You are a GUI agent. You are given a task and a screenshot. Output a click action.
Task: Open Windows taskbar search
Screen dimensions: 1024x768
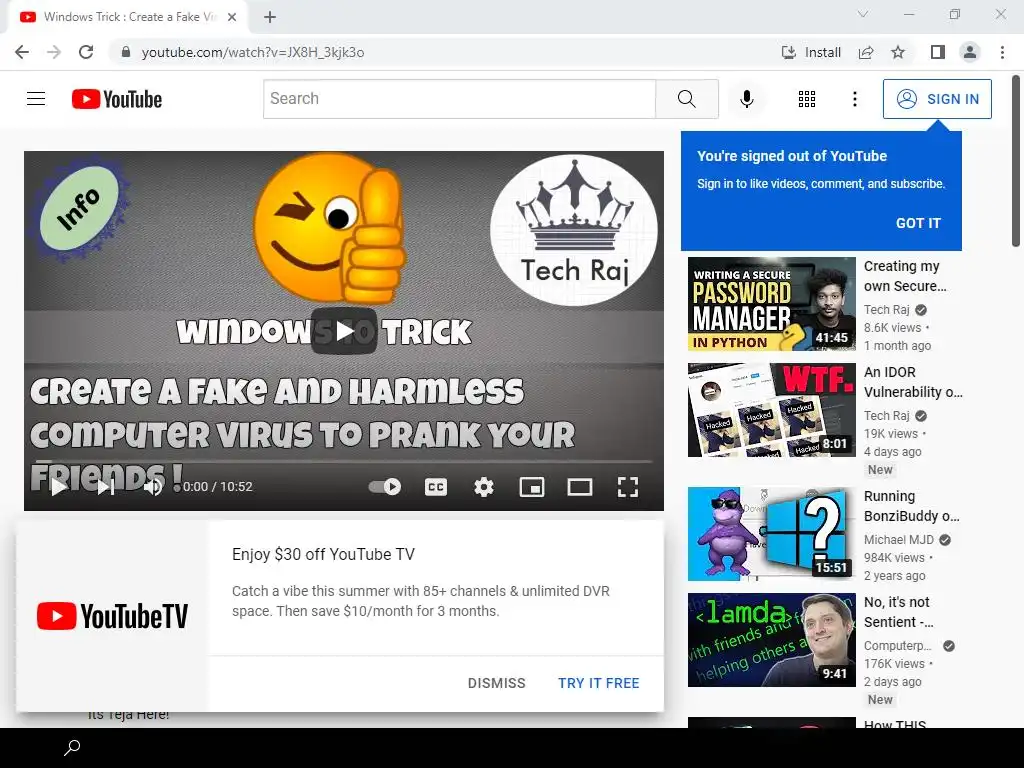pos(72,748)
